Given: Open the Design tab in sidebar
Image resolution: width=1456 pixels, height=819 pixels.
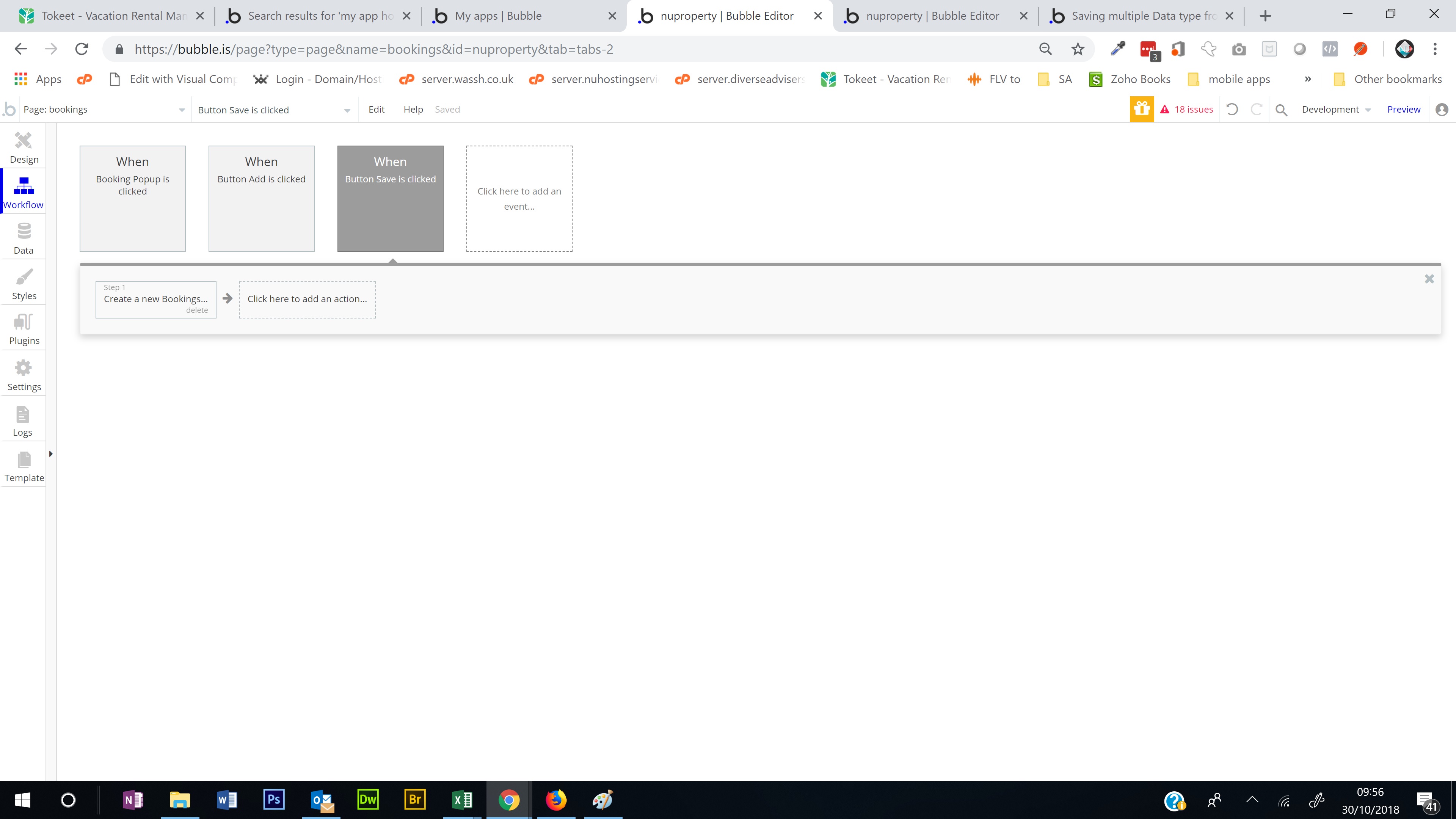Looking at the screenshot, I should 24,147.
